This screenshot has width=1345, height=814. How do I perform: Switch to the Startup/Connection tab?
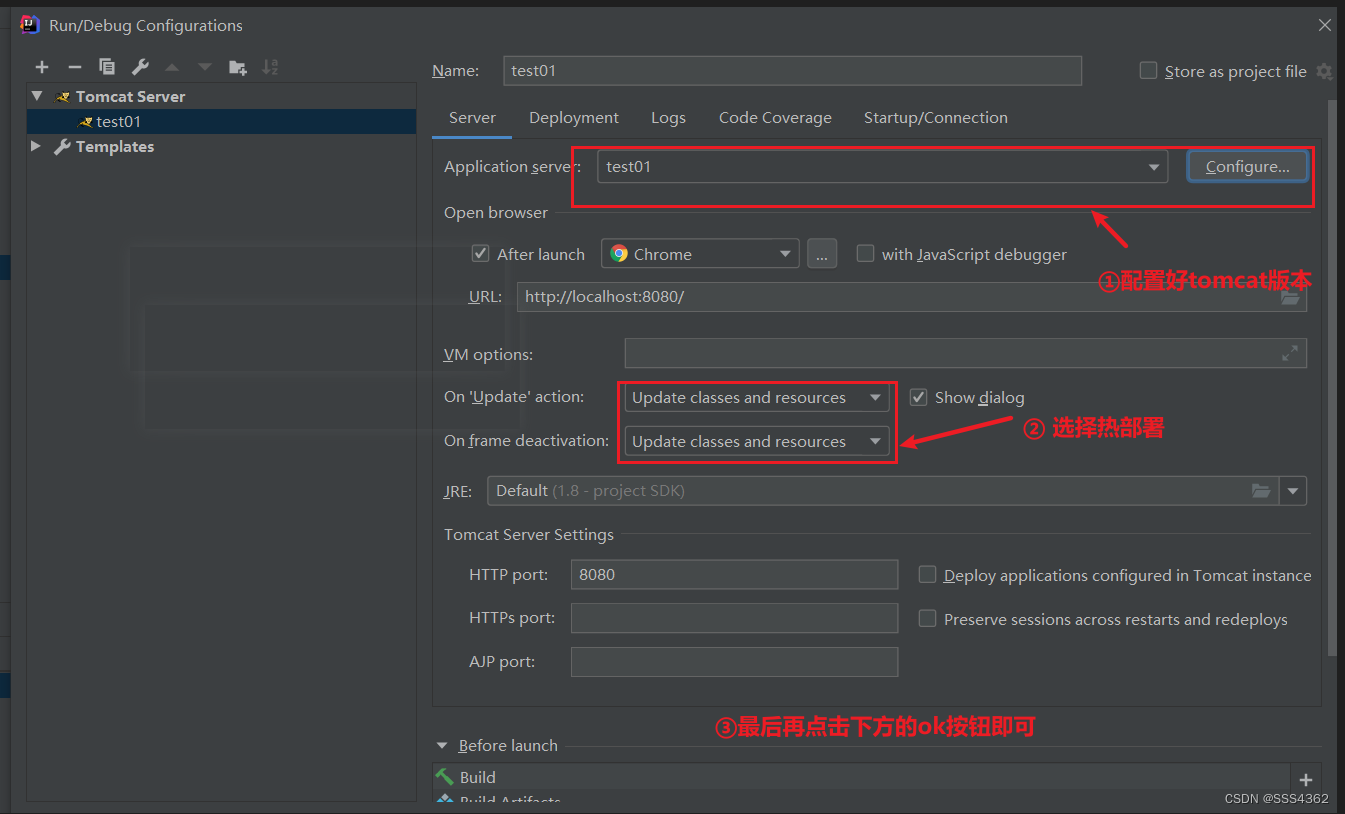point(936,118)
